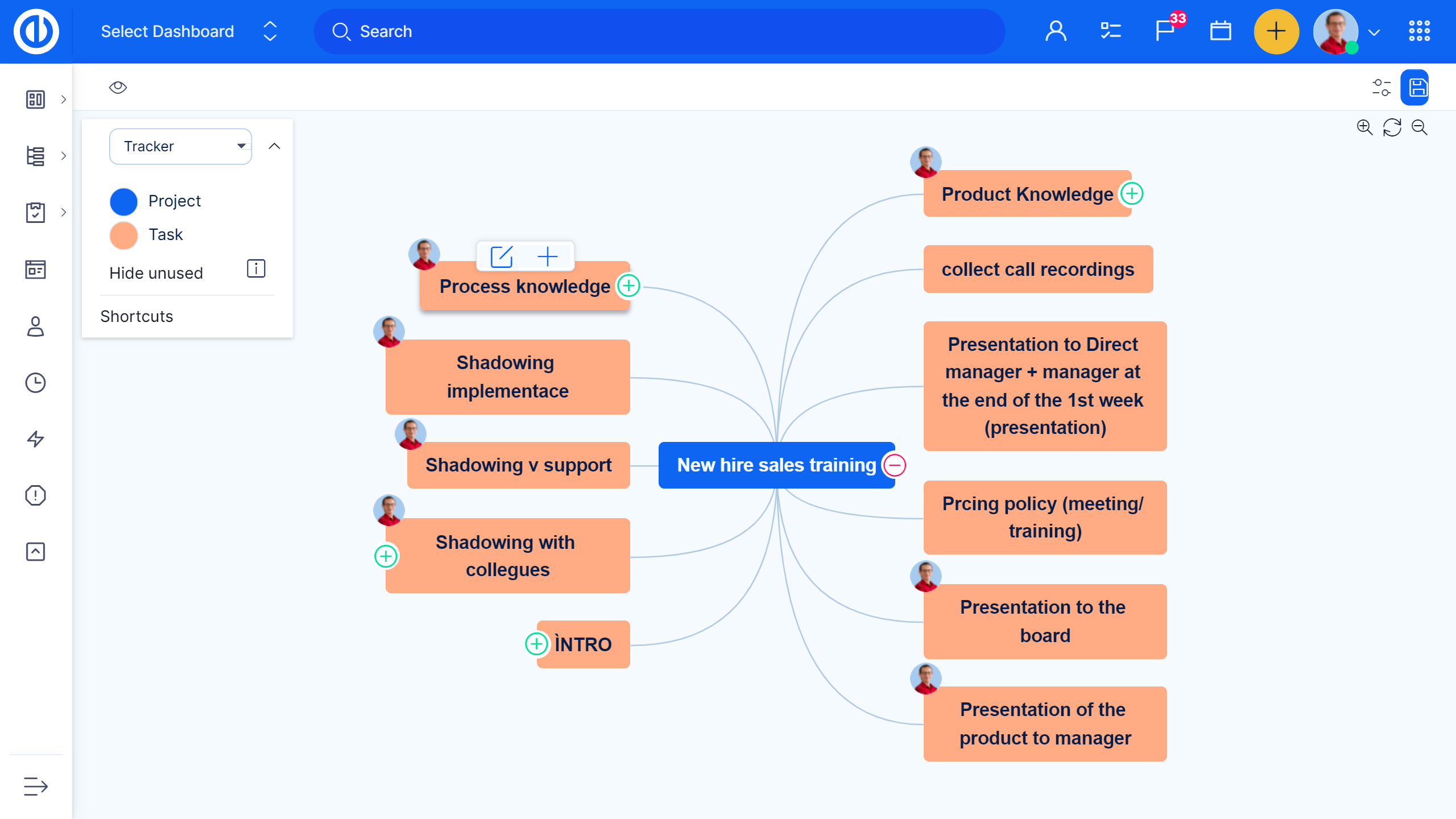Viewport: 1456px width, 819px height.
Task: Reset the mind map view with refresh icon
Action: pos(1392,127)
